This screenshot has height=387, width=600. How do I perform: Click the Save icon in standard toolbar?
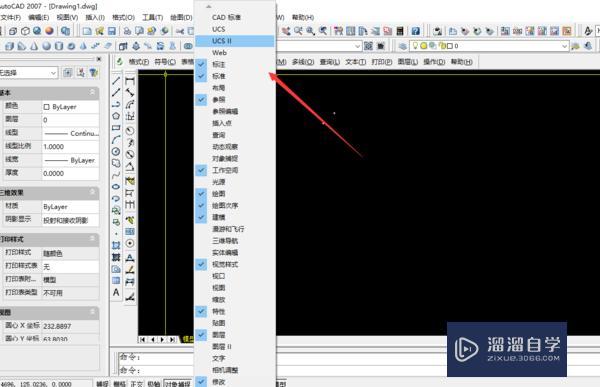click(x=112, y=31)
